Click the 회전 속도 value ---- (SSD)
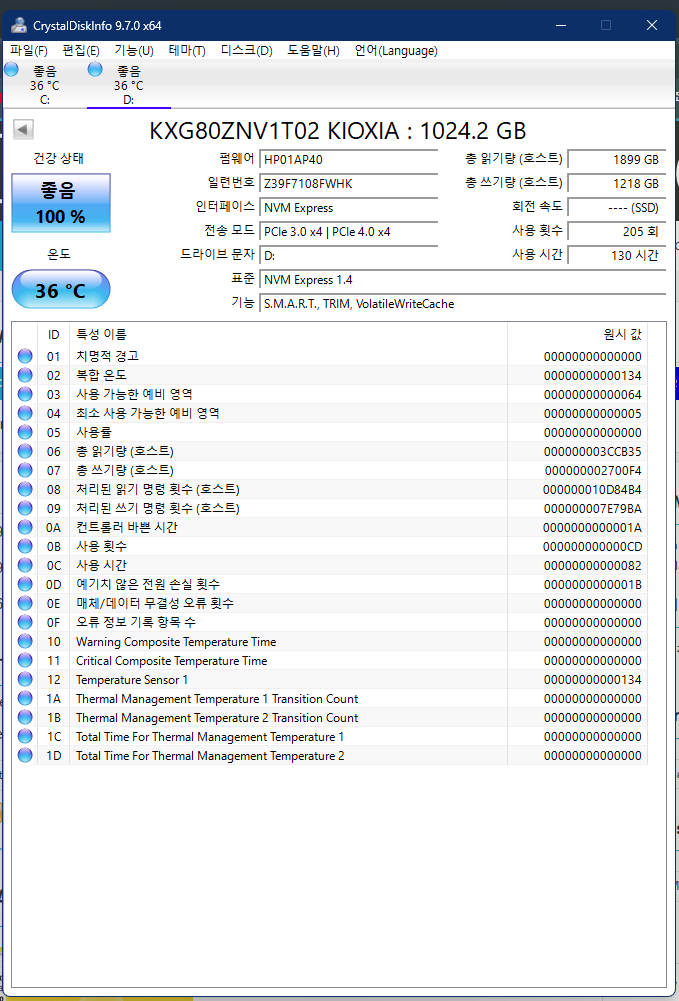 coord(616,207)
